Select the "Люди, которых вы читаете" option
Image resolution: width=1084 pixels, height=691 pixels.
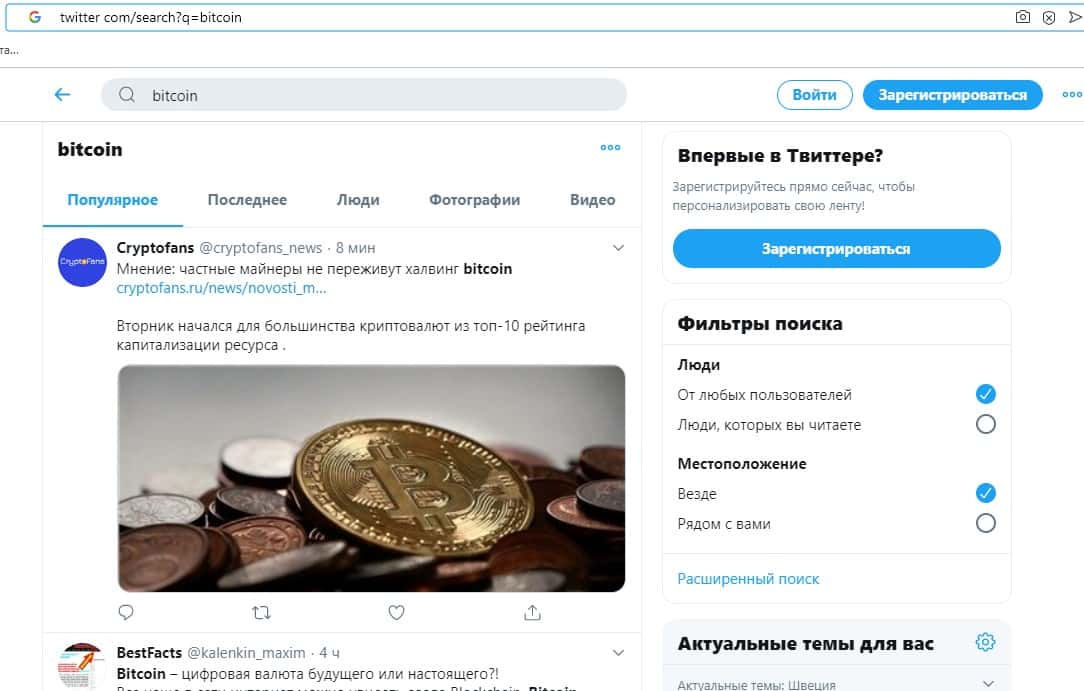click(x=985, y=424)
